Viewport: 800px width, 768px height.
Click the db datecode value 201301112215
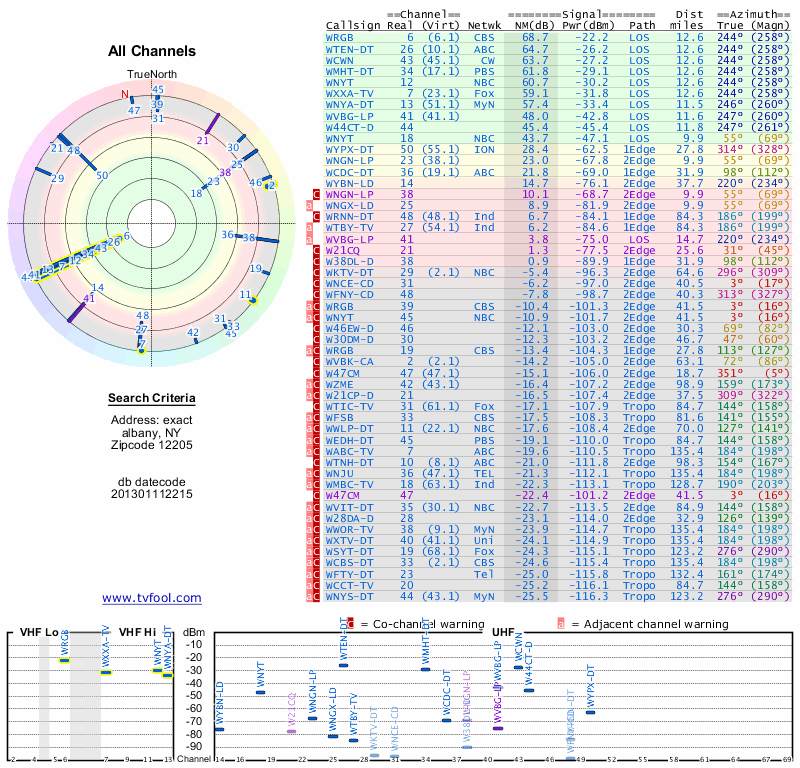152,494
